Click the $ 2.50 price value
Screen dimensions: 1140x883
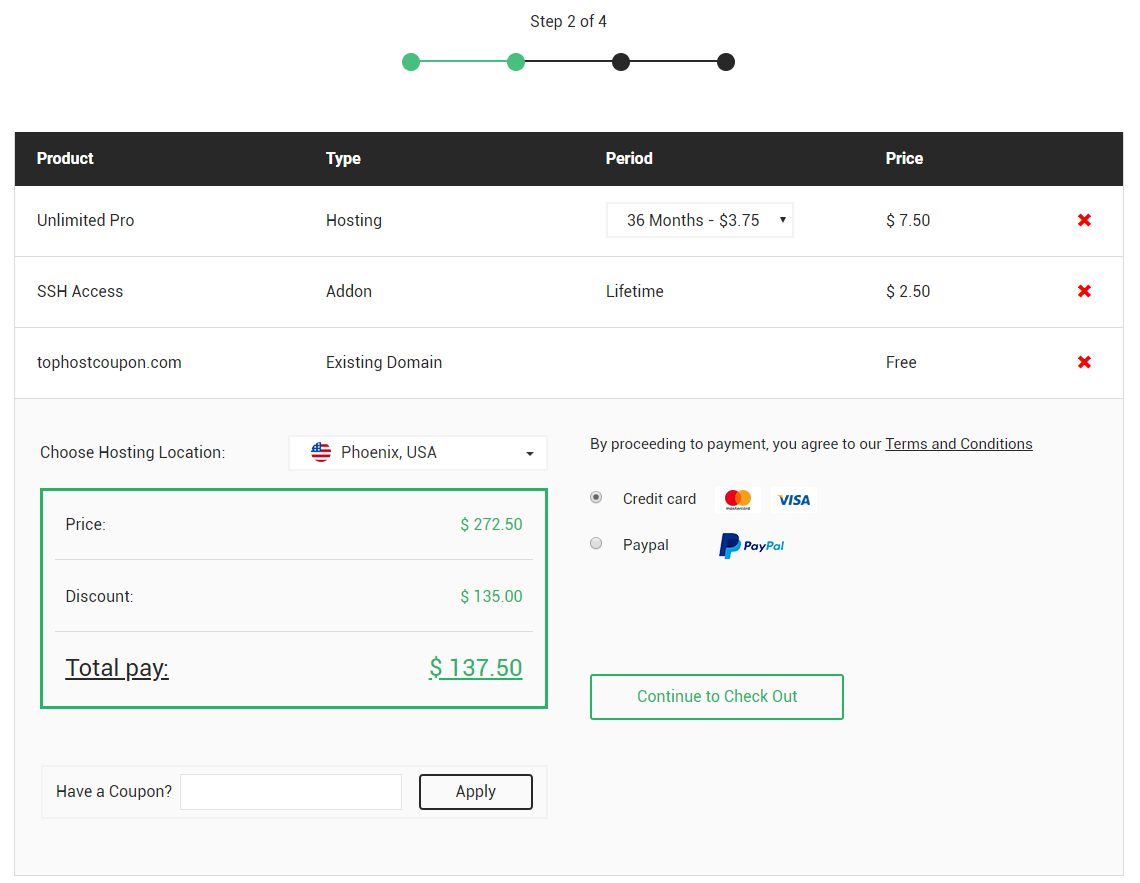pyautogui.click(x=908, y=291)
